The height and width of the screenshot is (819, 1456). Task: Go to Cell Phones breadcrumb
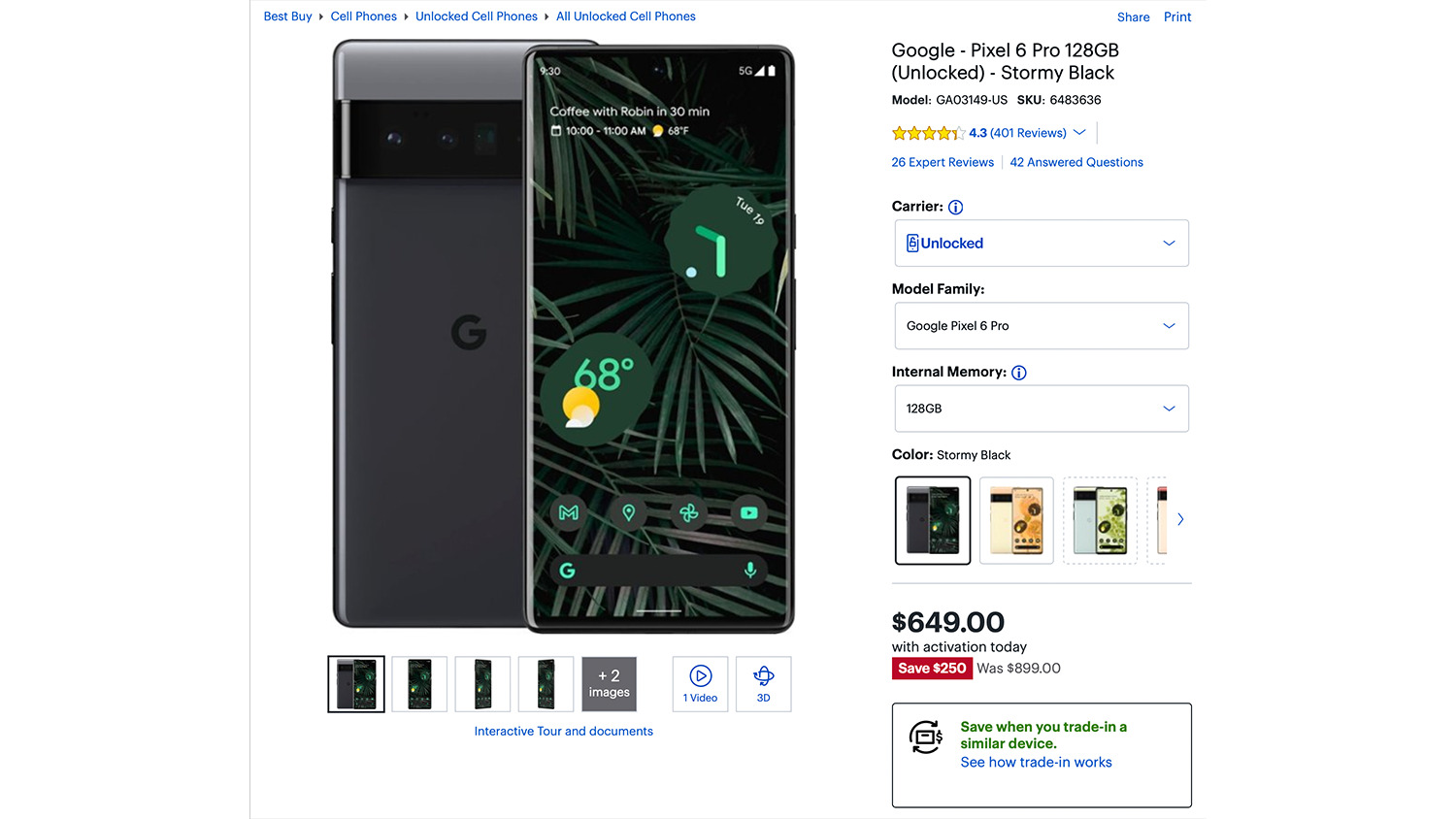[x=363, y=16]
